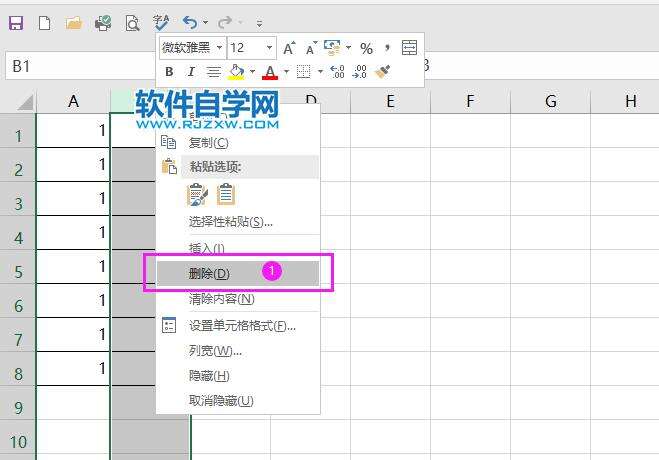Apply borders icon in mini toolbar
Screen dimensions: 659x460
coord(303,72)
